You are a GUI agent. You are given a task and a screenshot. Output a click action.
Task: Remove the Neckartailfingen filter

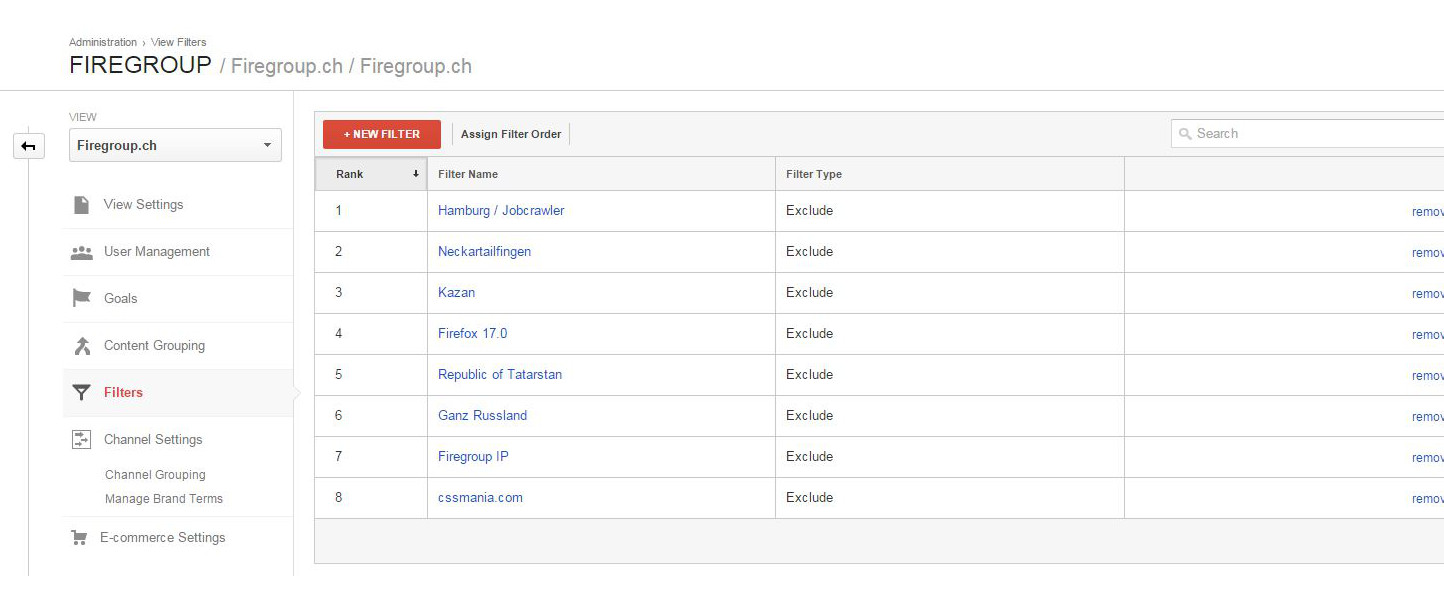(1428, 253)
